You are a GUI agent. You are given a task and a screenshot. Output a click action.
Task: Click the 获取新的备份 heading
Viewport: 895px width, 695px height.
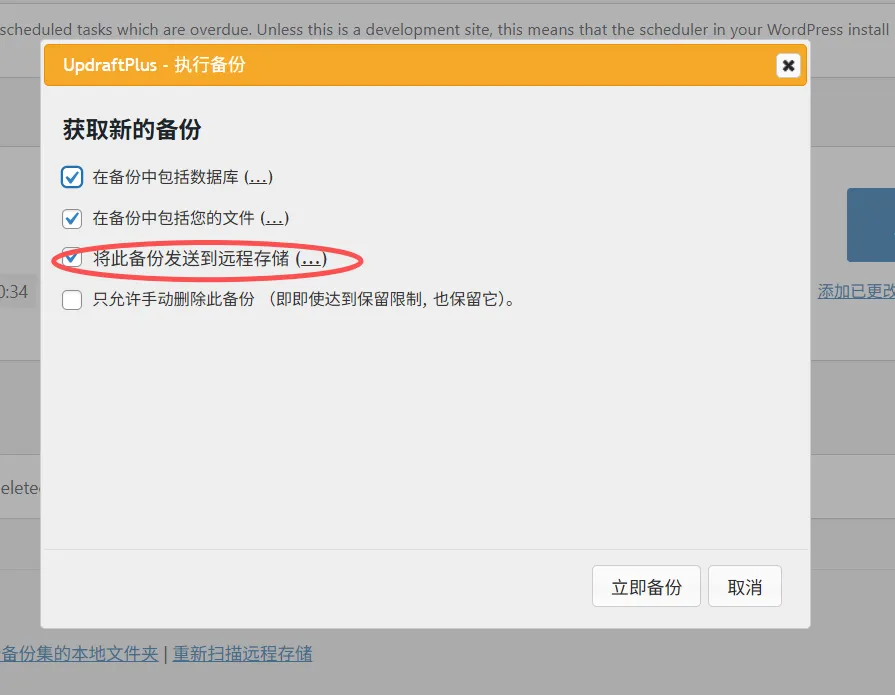tap(132, 130)
